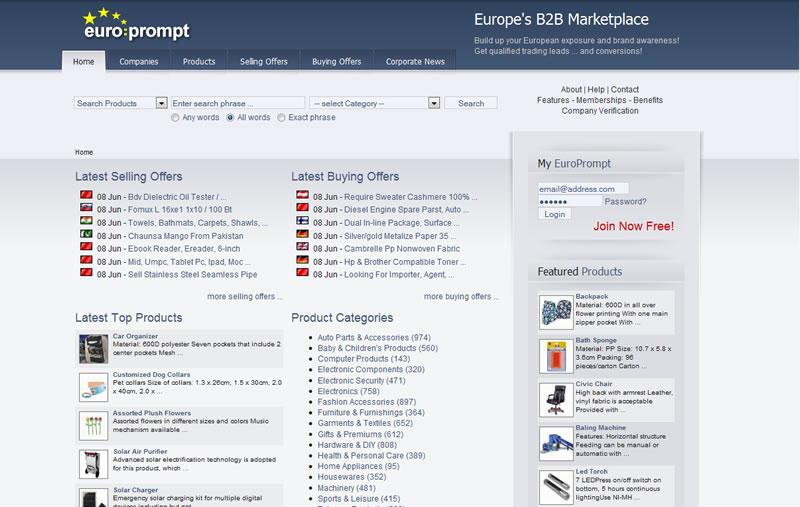The image size is (800, 507).
Task: Select the All words radio option
Action: (231, 118)
